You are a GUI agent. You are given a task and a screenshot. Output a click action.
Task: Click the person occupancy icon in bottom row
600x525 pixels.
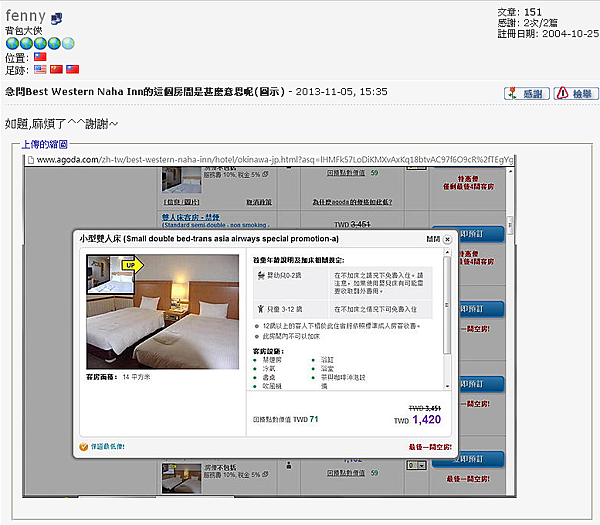click(x=289, y=465)
